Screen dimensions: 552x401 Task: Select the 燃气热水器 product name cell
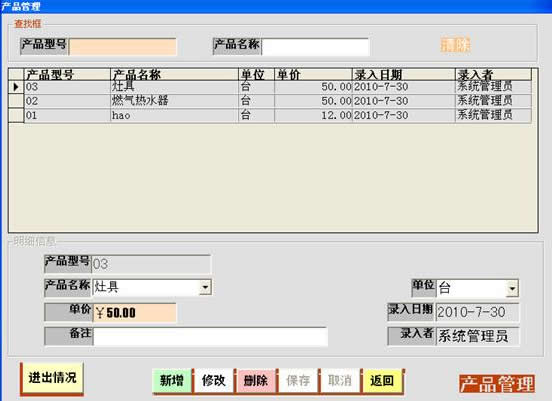(x=175, y=101)
